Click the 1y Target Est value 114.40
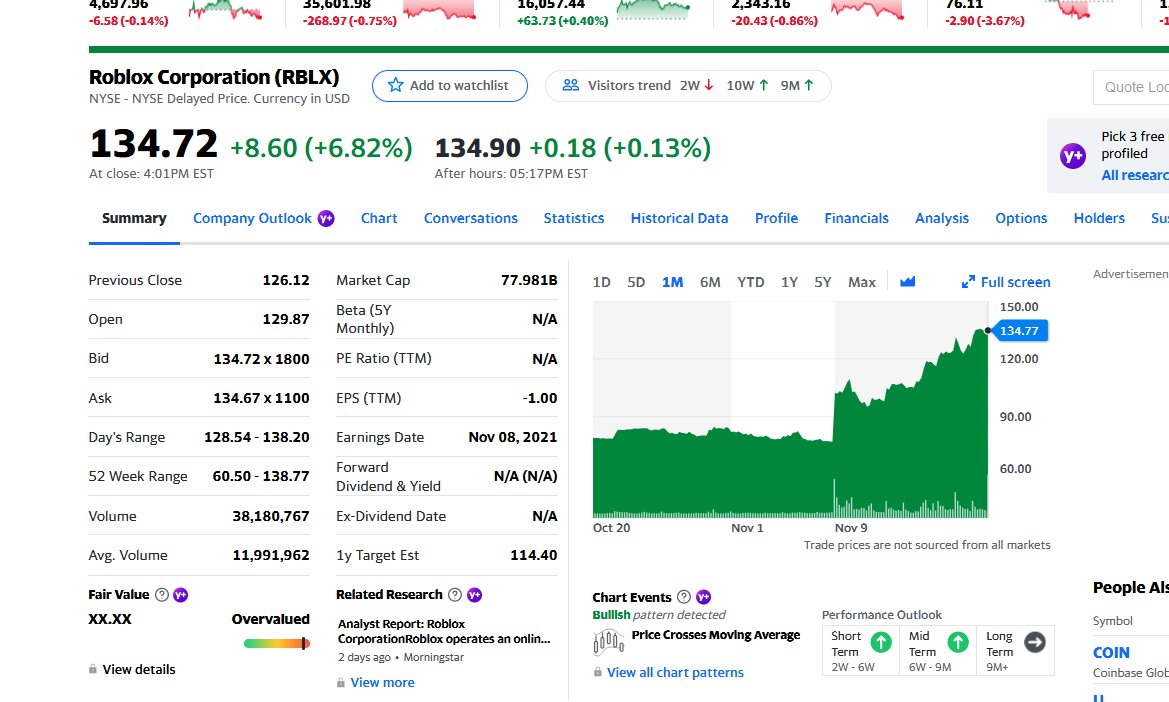1169x702 pixels. point(534,555)
